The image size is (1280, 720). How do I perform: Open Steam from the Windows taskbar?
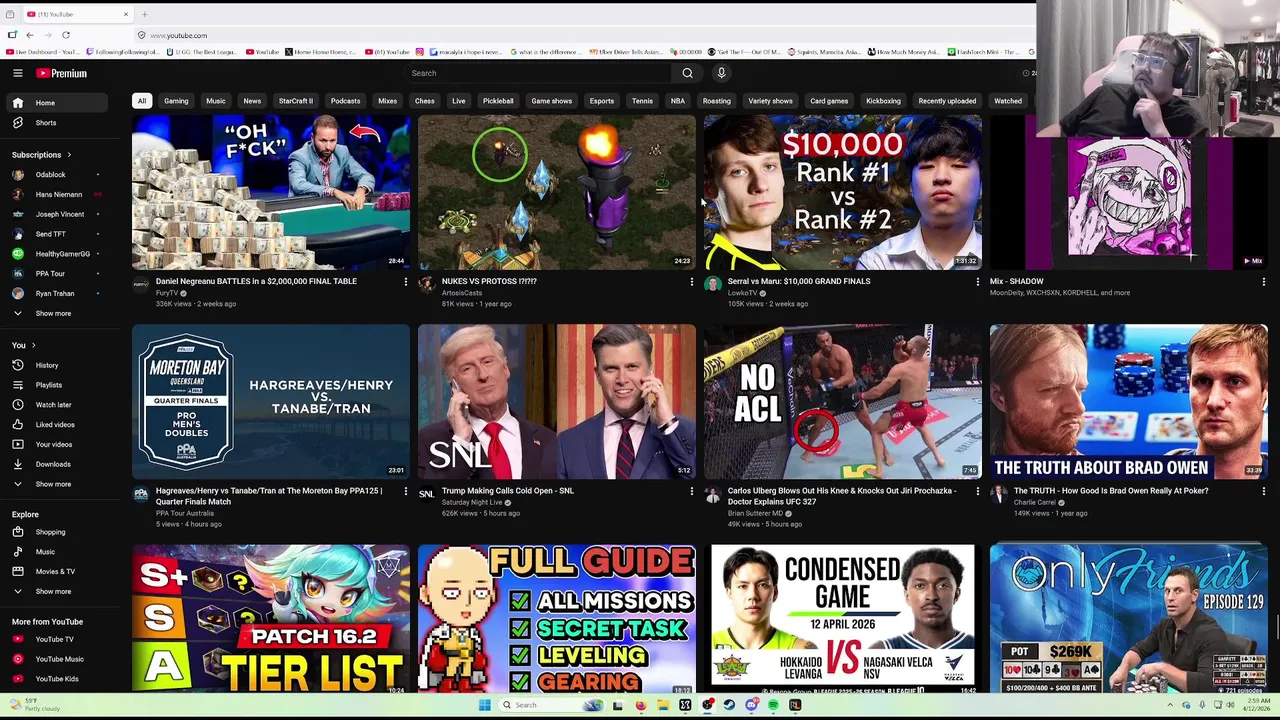pos(729,705)
